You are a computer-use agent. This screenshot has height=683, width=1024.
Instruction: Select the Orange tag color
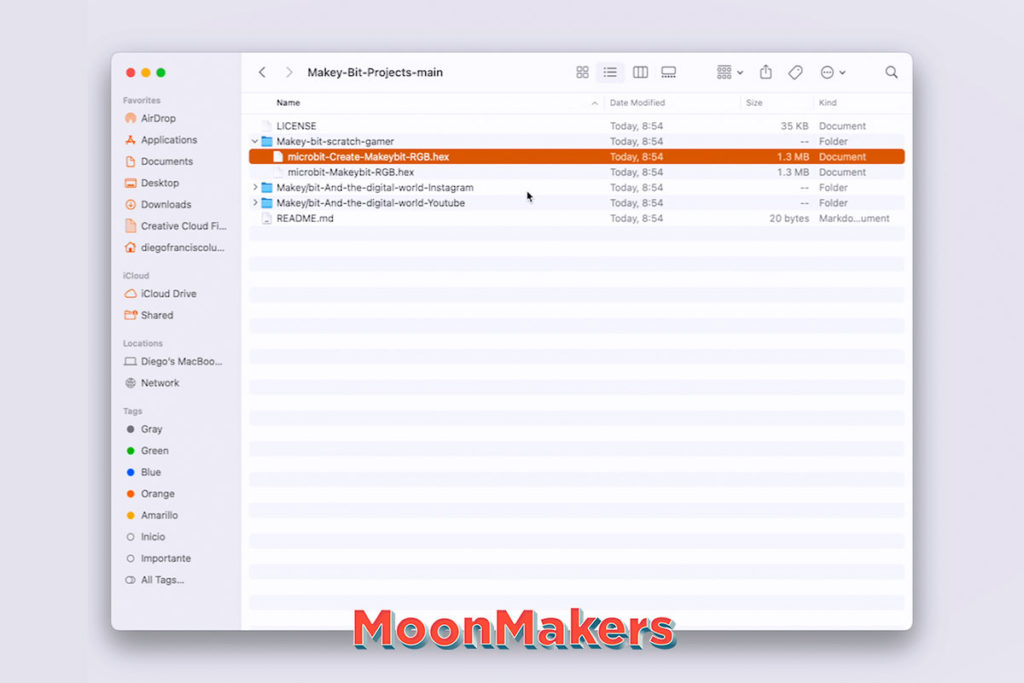157,494
